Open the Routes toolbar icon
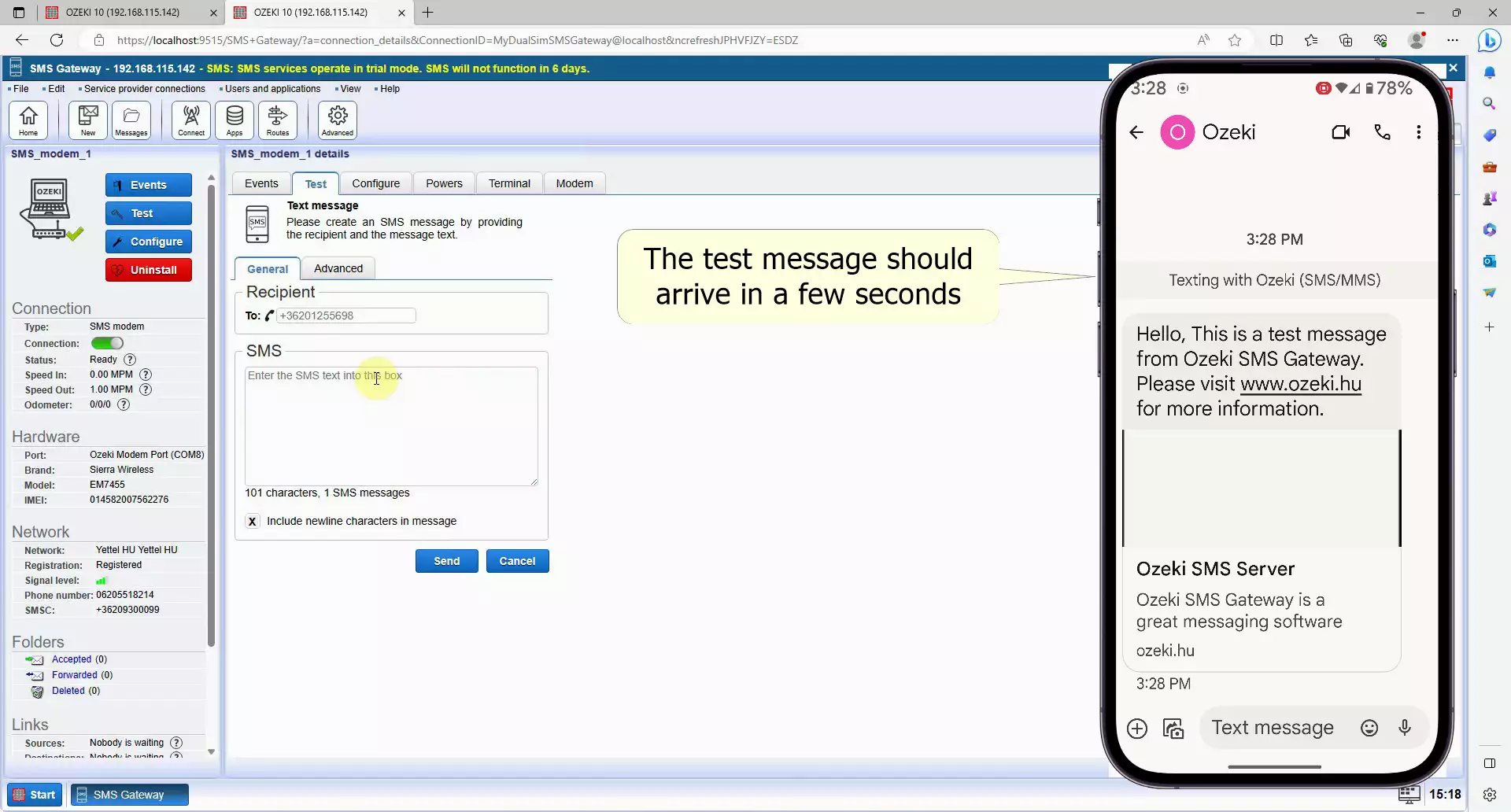1511x812 pixels. click(x=278, y=120)
